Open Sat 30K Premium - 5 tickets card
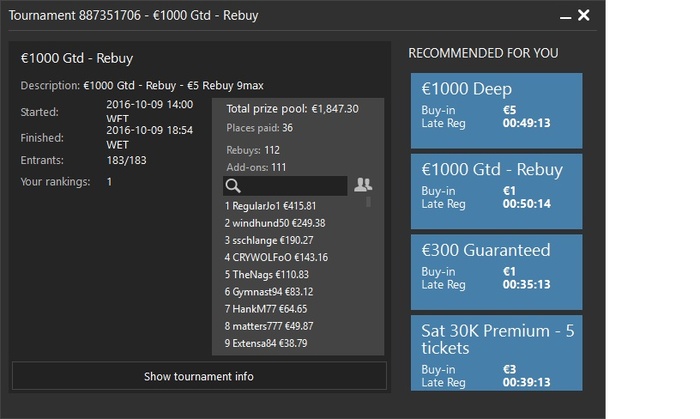Image resolution: width=700 pixels, height=419 pixels. 496,353
